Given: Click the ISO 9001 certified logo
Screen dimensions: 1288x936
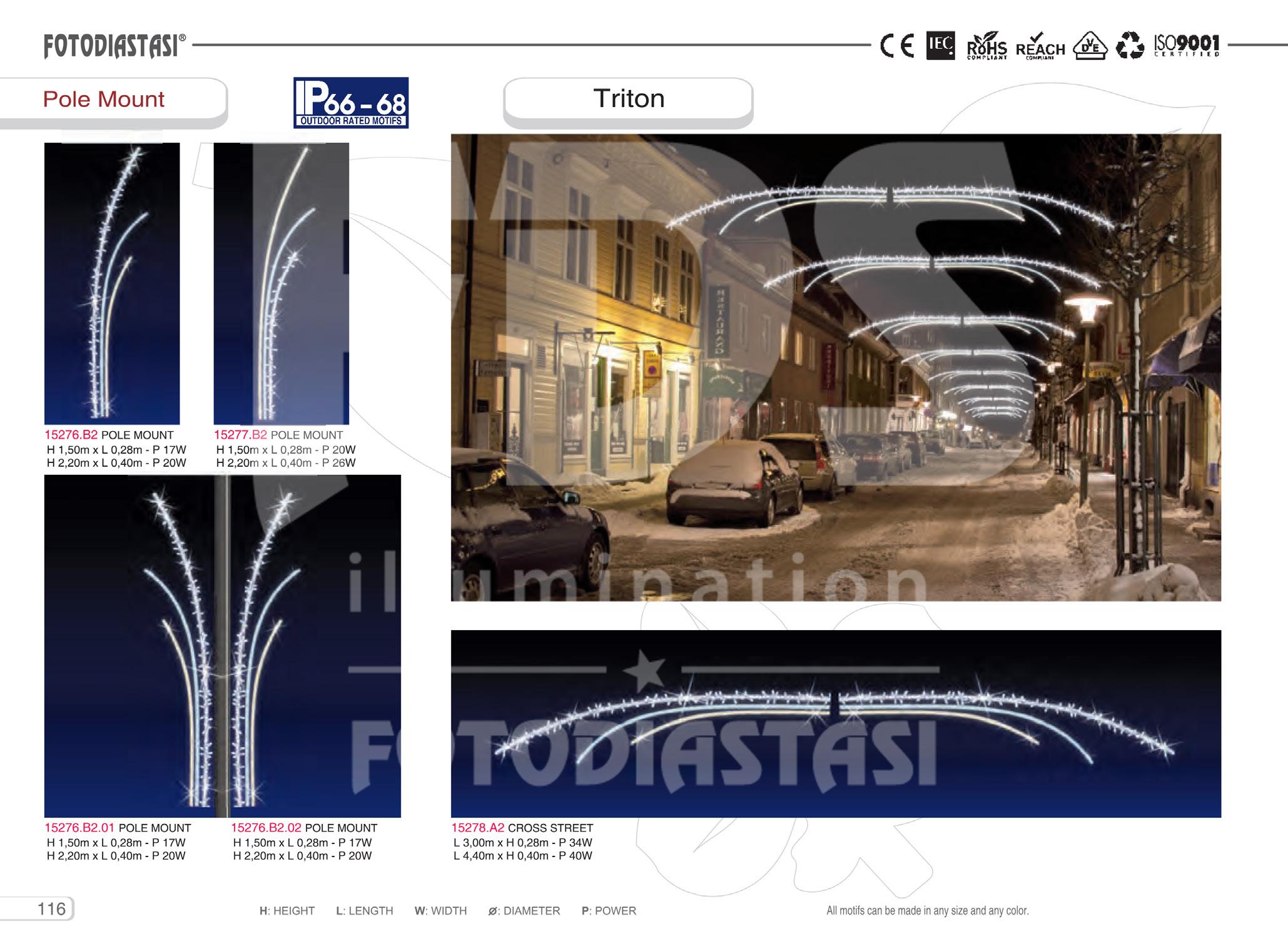Looking at the screenshot, I should [x=1187, y=45].
